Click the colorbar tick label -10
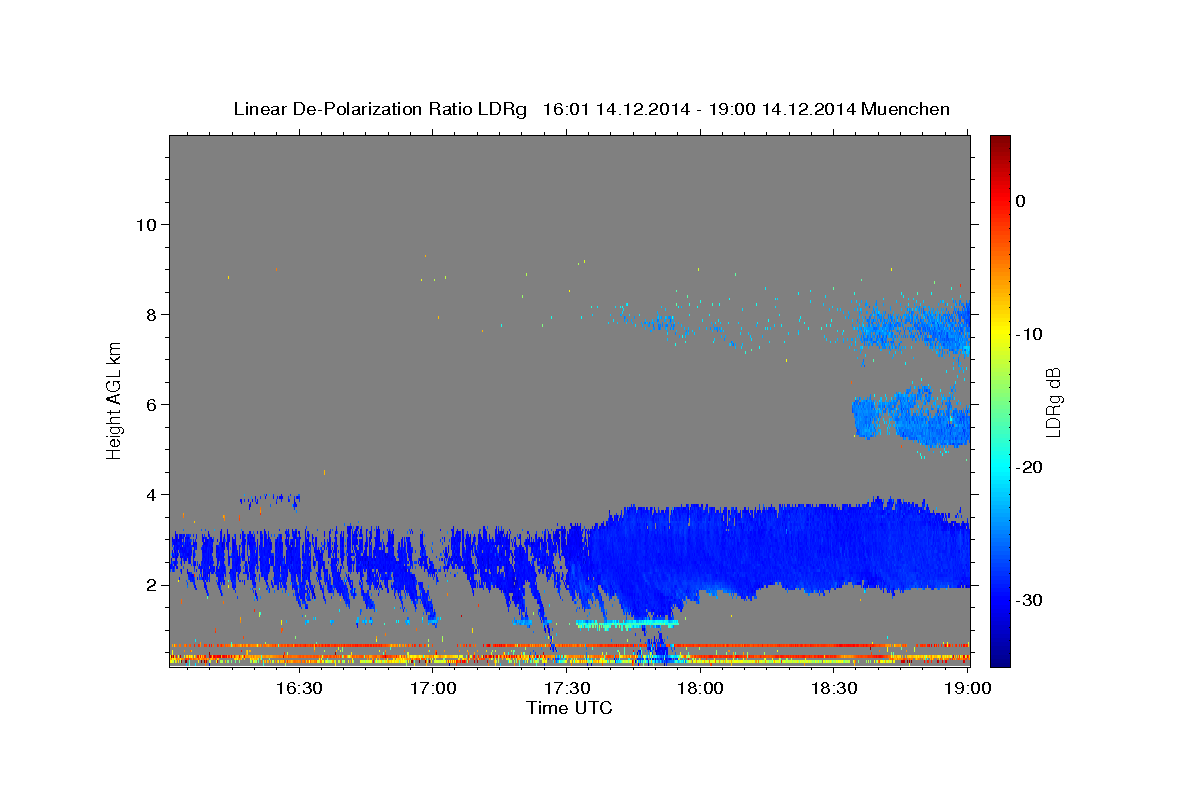Viewport: 1200px width, 800px height. click(x=1030, y=334)
